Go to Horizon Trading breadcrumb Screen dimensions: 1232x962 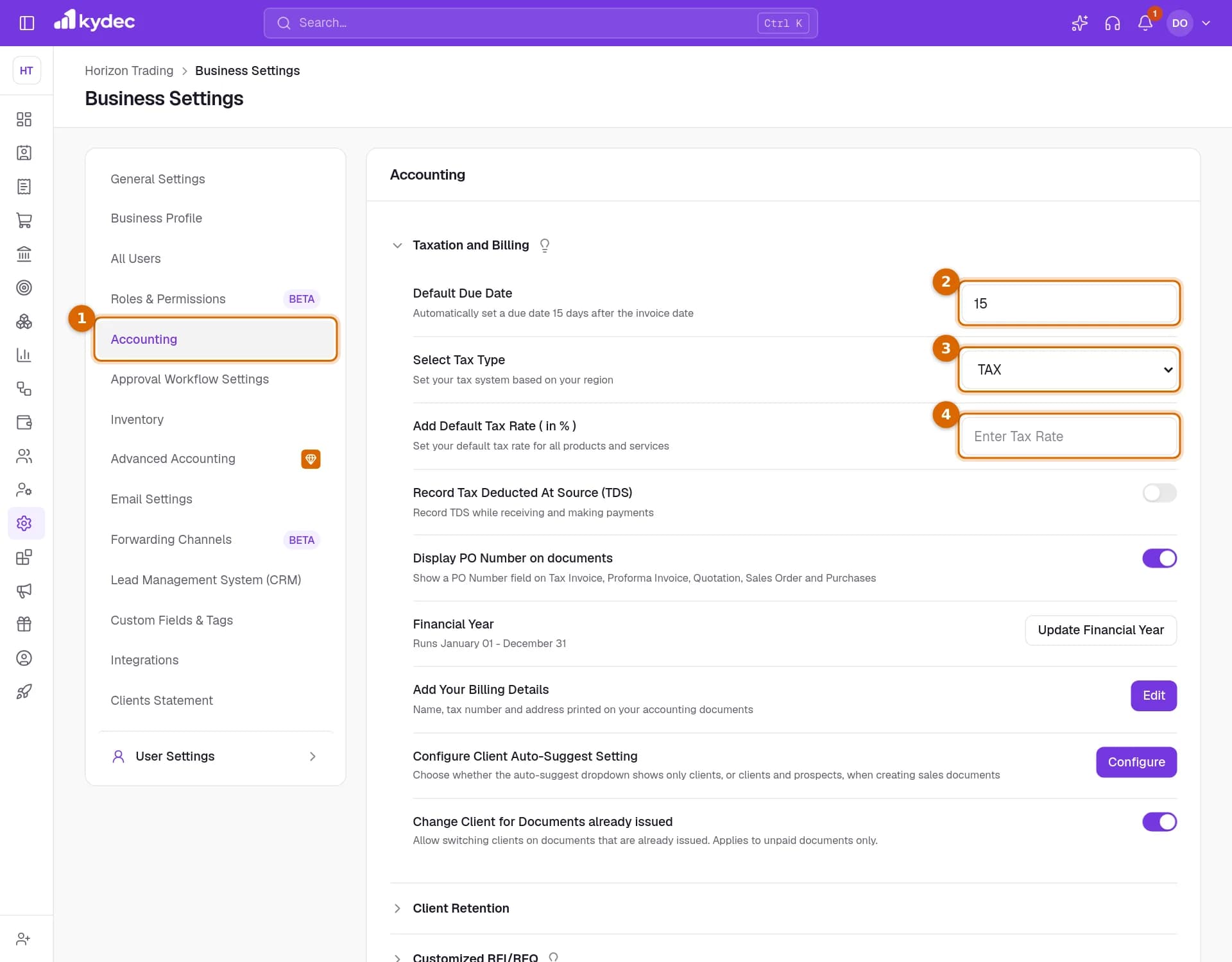tap(129, 71)
